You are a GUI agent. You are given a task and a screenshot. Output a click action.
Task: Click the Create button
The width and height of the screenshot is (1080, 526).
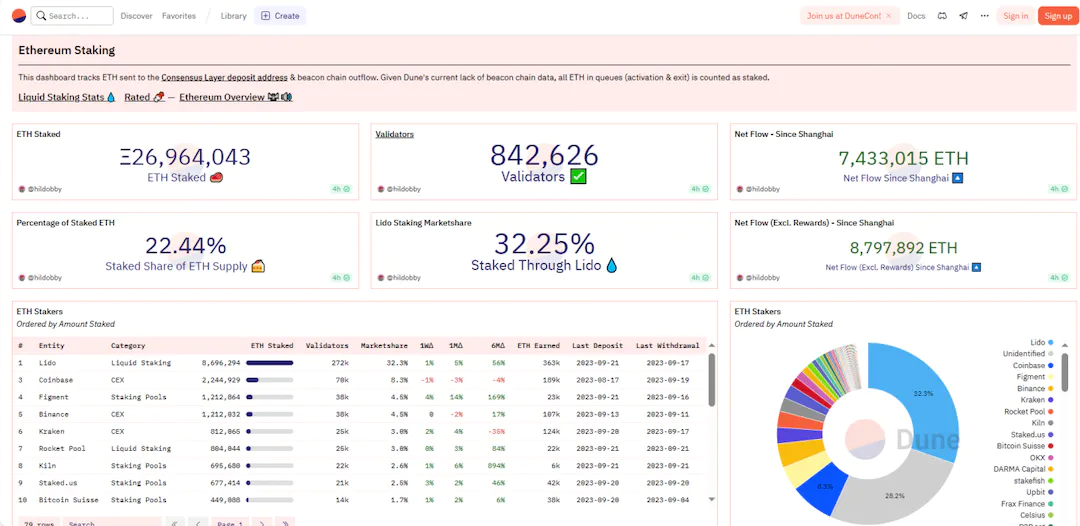click(x=281, y=16)
